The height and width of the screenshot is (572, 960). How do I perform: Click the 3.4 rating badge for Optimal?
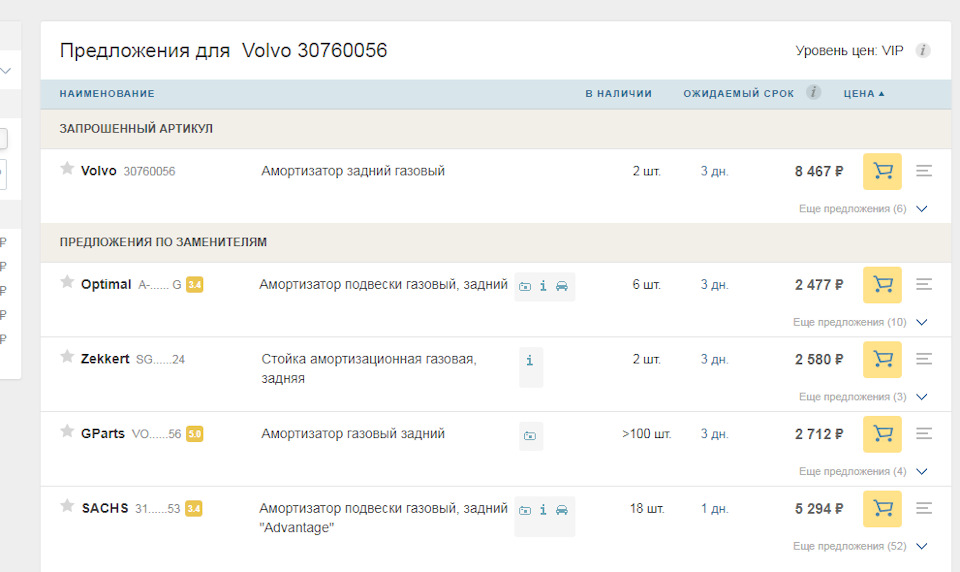click(195, 285)
